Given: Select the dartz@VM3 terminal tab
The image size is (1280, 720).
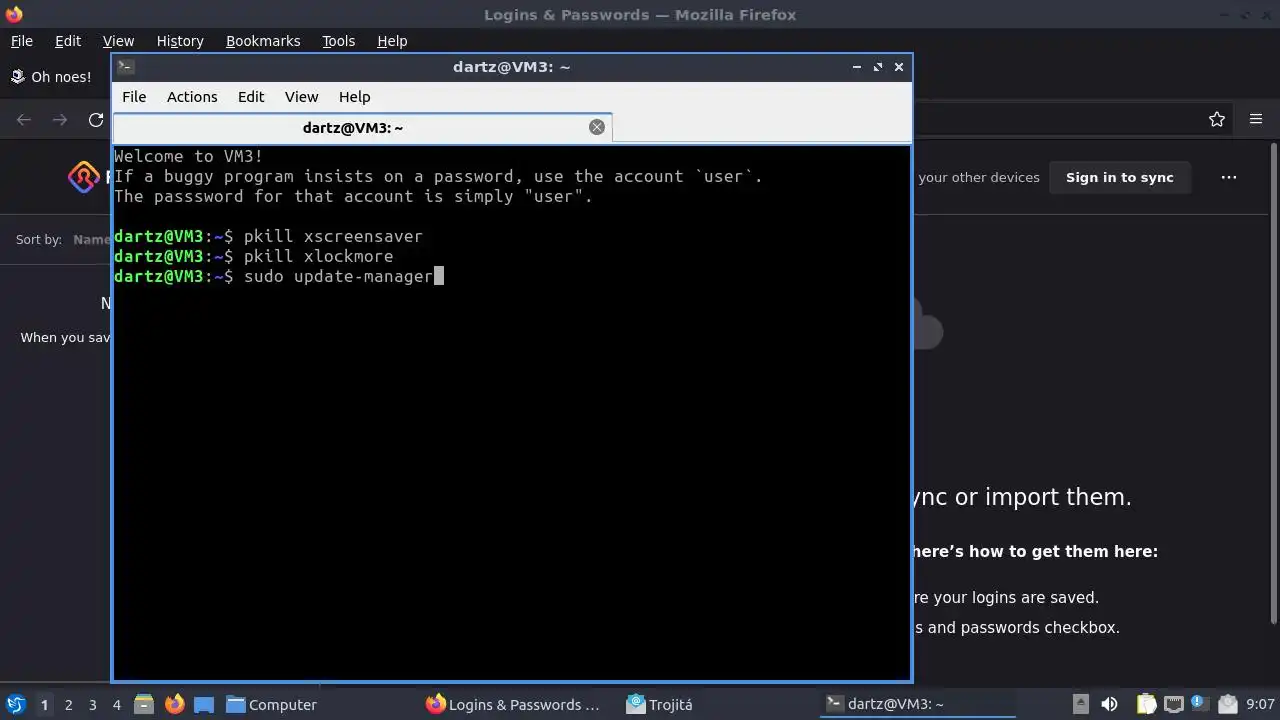Looking at the screenshot, I should point(362,127).
